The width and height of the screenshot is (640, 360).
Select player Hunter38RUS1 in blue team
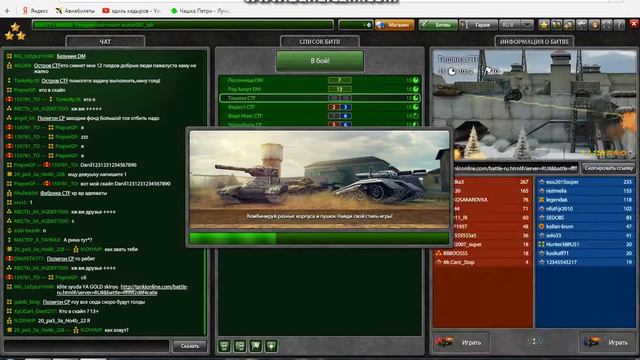pos(586,244)
